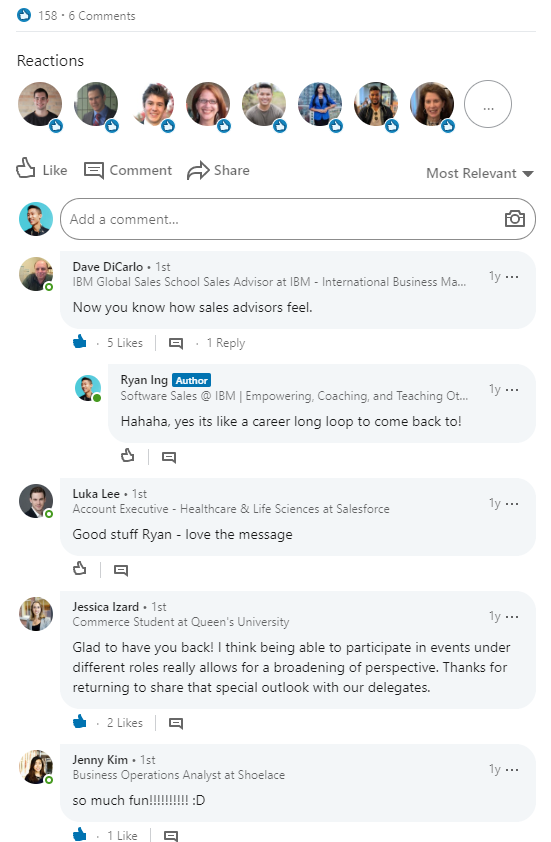Reply icon under Dave DiCarlo's comment
The height and width of the screenshot is (842, 551).
(x=176, y=343)
